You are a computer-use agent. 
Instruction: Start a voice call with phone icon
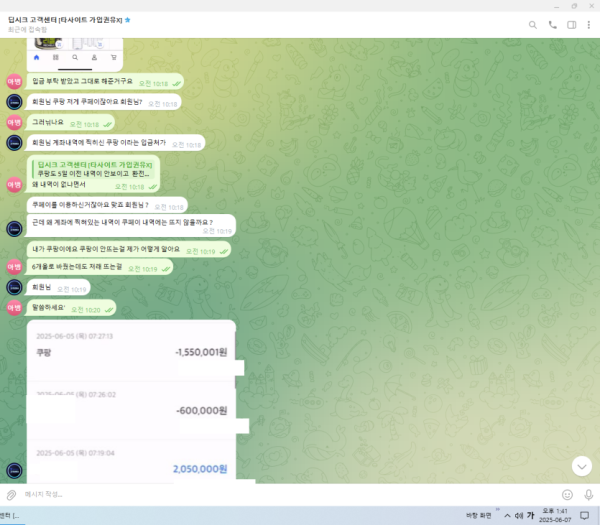coord(553,25)
